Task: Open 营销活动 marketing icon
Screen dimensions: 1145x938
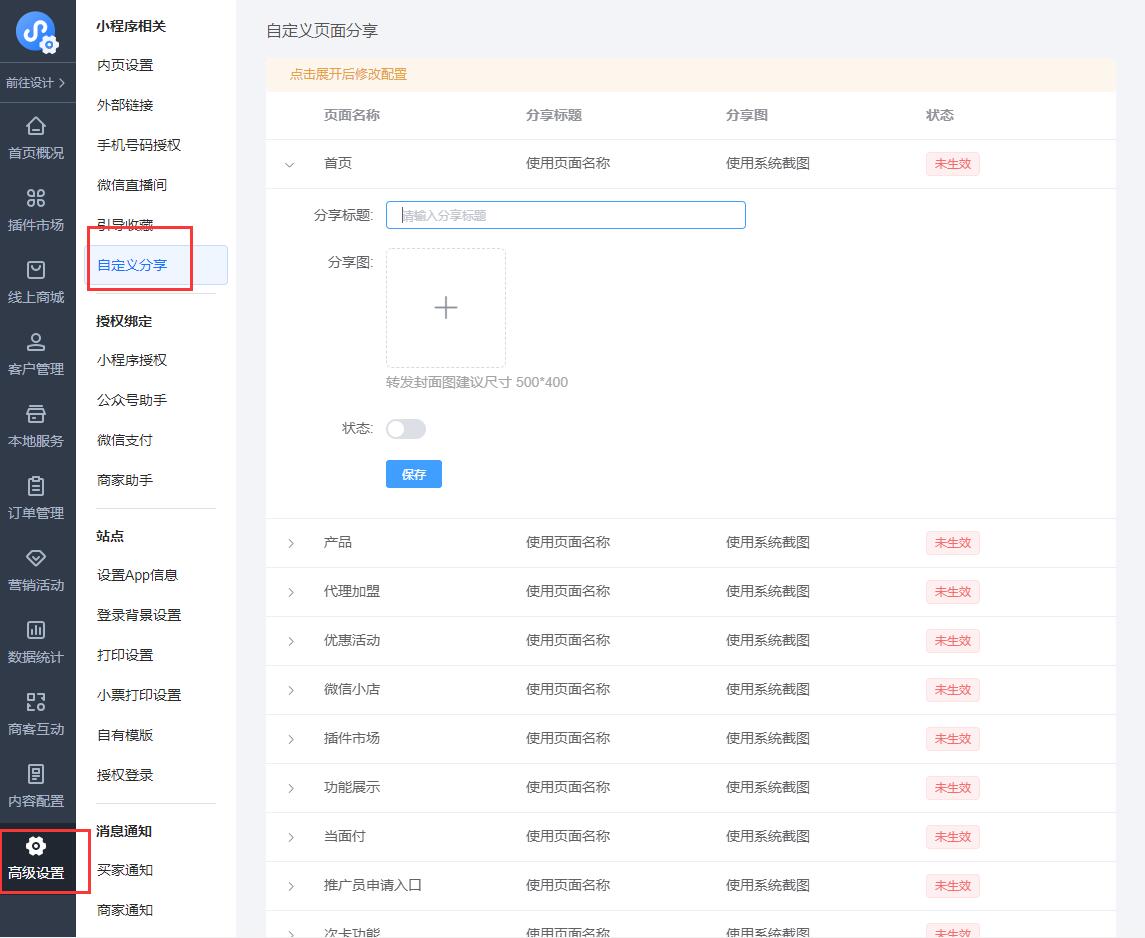Action: coord(36,558)
